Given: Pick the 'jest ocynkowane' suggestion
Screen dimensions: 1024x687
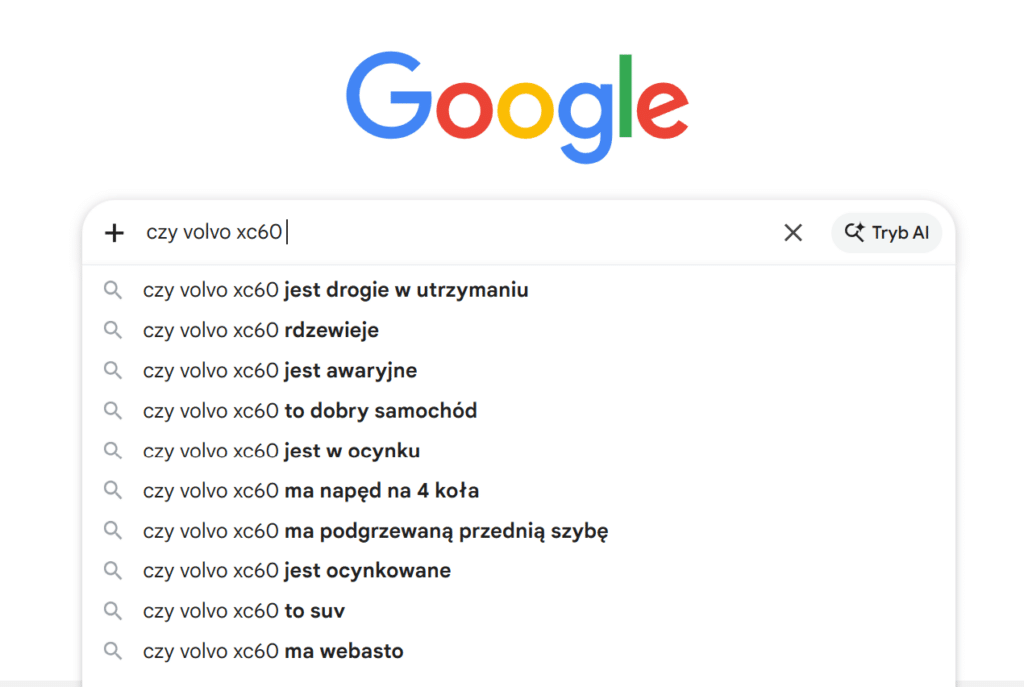Looking at the screenshot, I should pos(297,570).
